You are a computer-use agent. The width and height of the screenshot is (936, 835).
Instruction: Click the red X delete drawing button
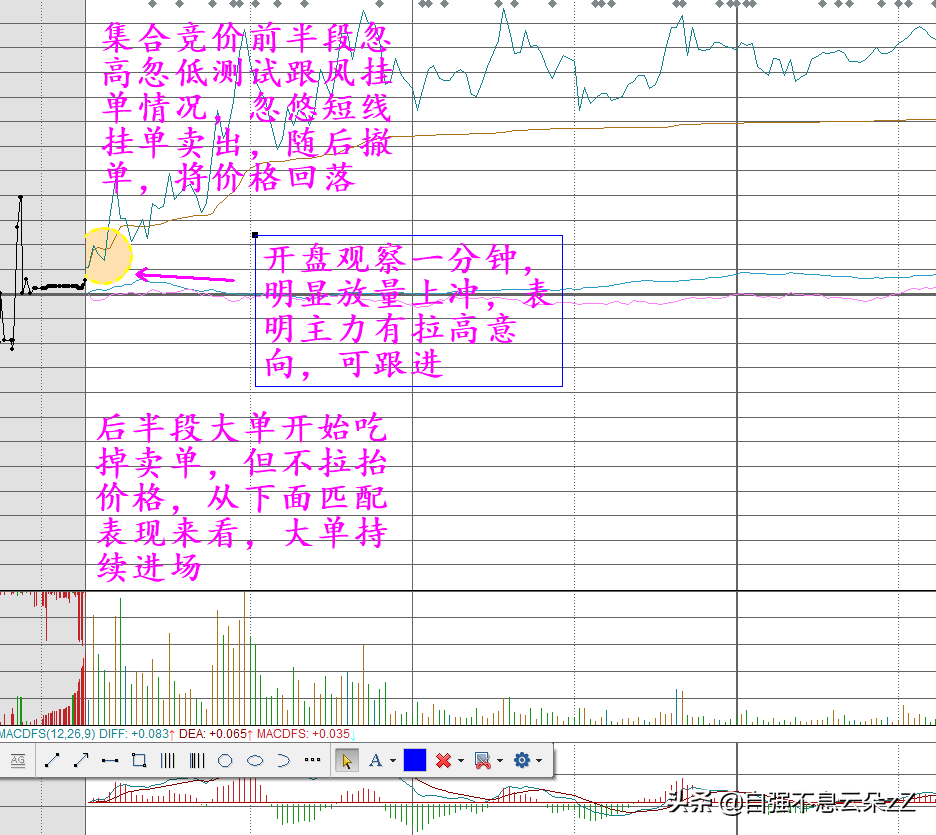click(x=444, y=761)
